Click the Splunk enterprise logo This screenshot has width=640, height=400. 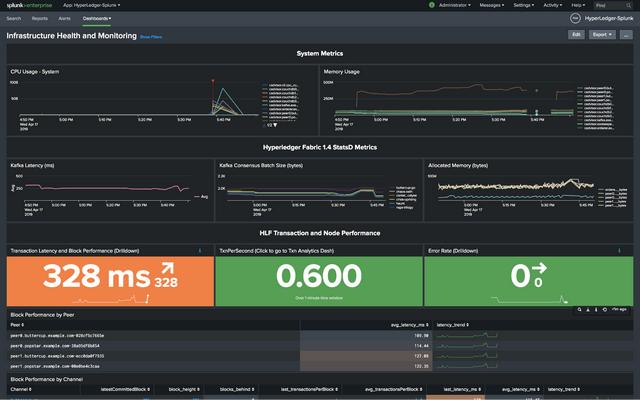pyautogui.click(x=29, y=5)
